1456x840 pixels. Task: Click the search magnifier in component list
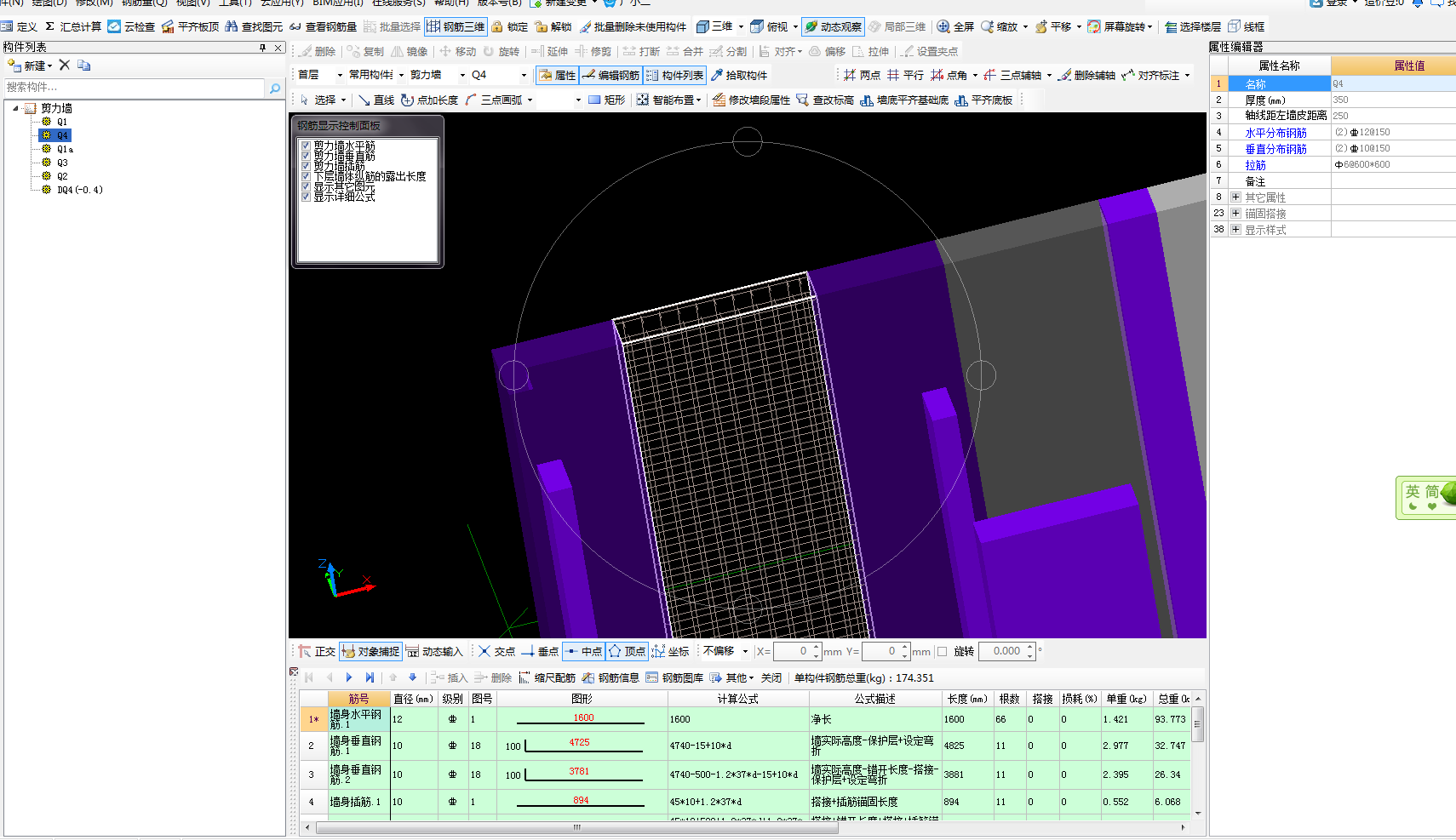point(275,88)
